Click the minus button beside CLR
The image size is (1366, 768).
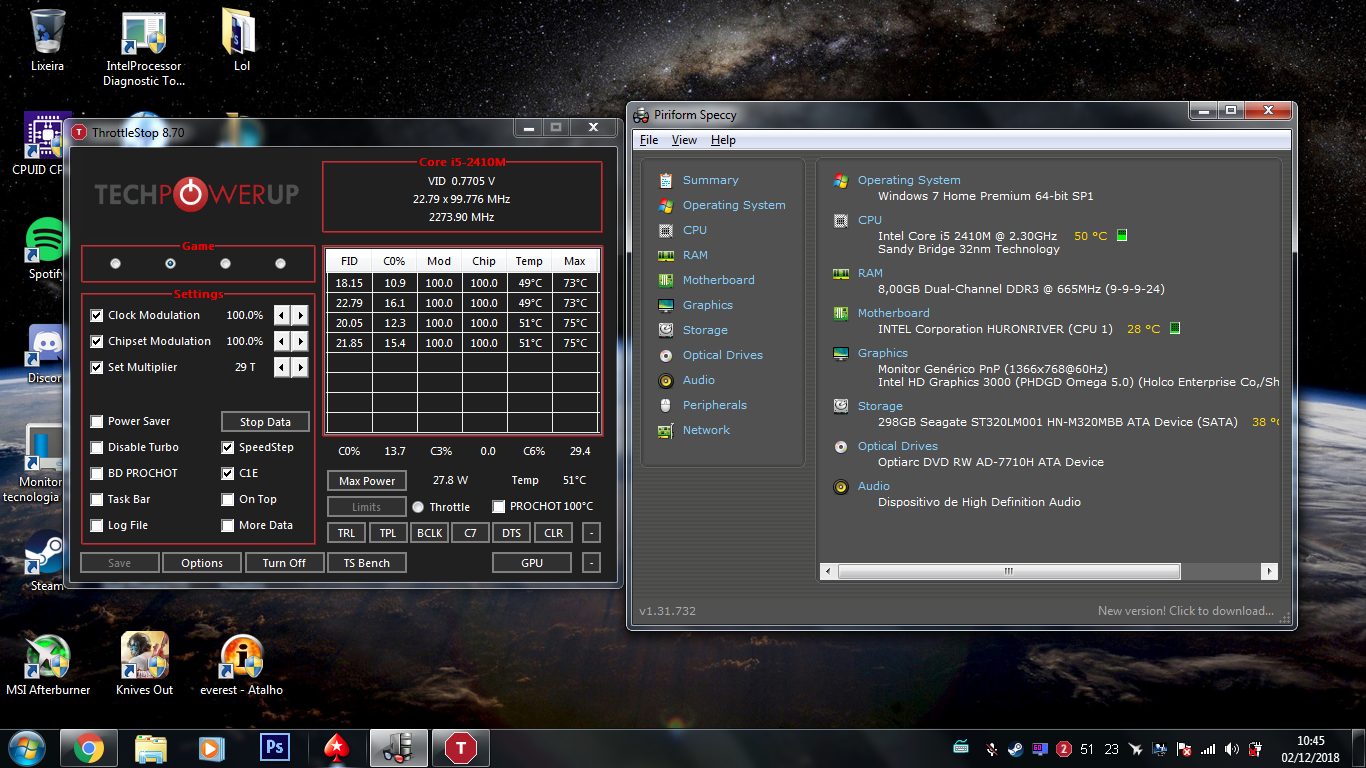(591, 533)
